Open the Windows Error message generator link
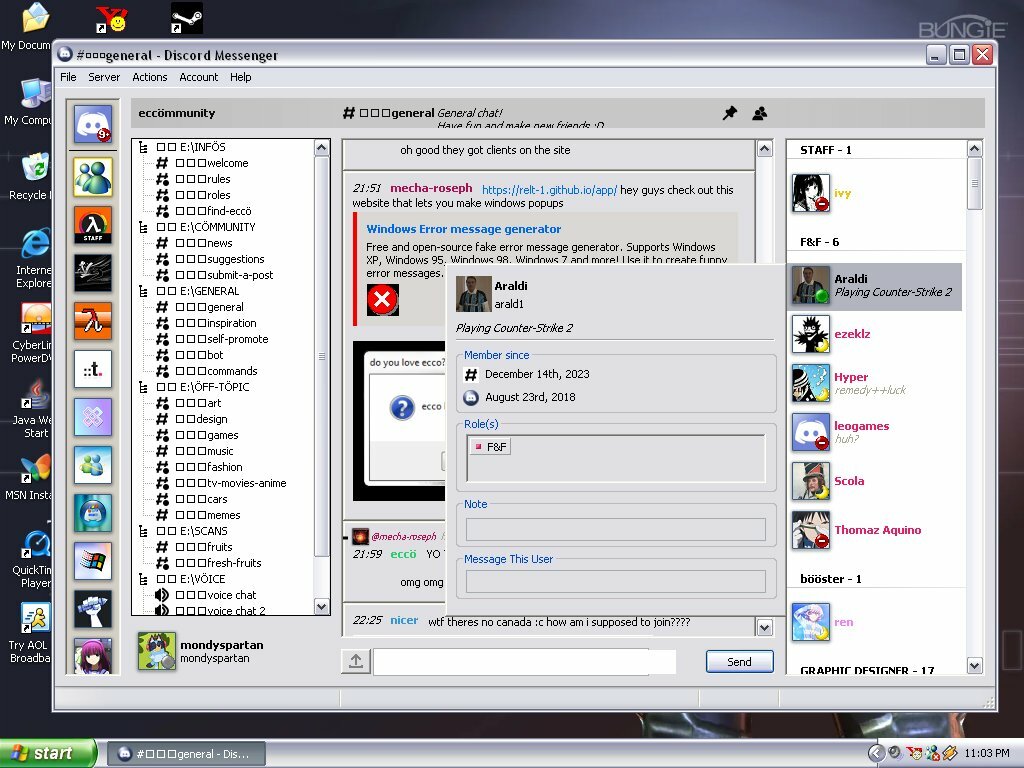The width and height of the screenshot is (1024, 768). tap(464, 229)
